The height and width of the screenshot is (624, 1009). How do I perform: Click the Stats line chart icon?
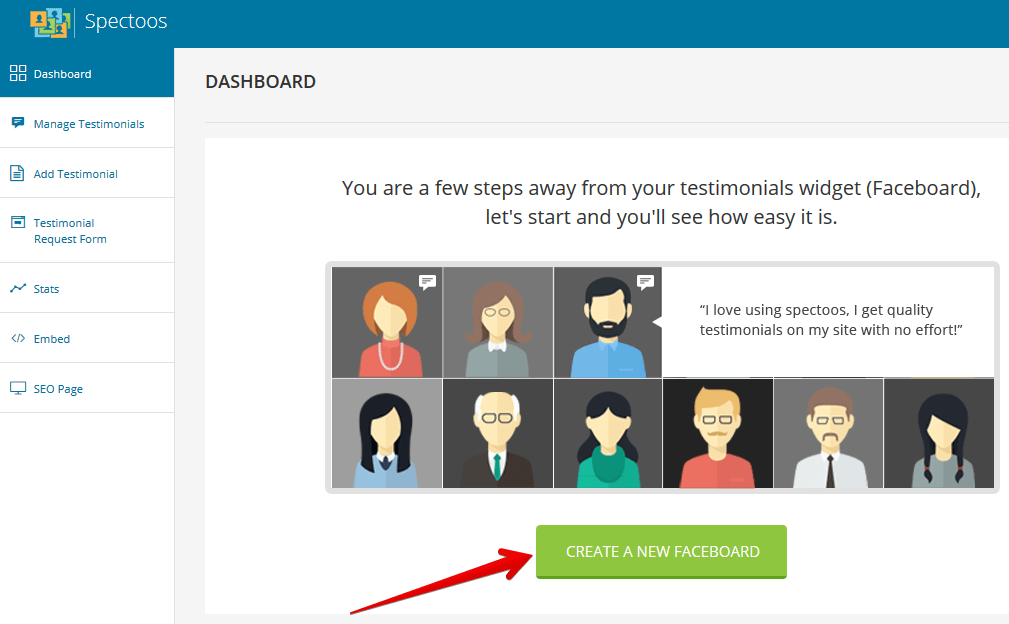click(18, 288)
